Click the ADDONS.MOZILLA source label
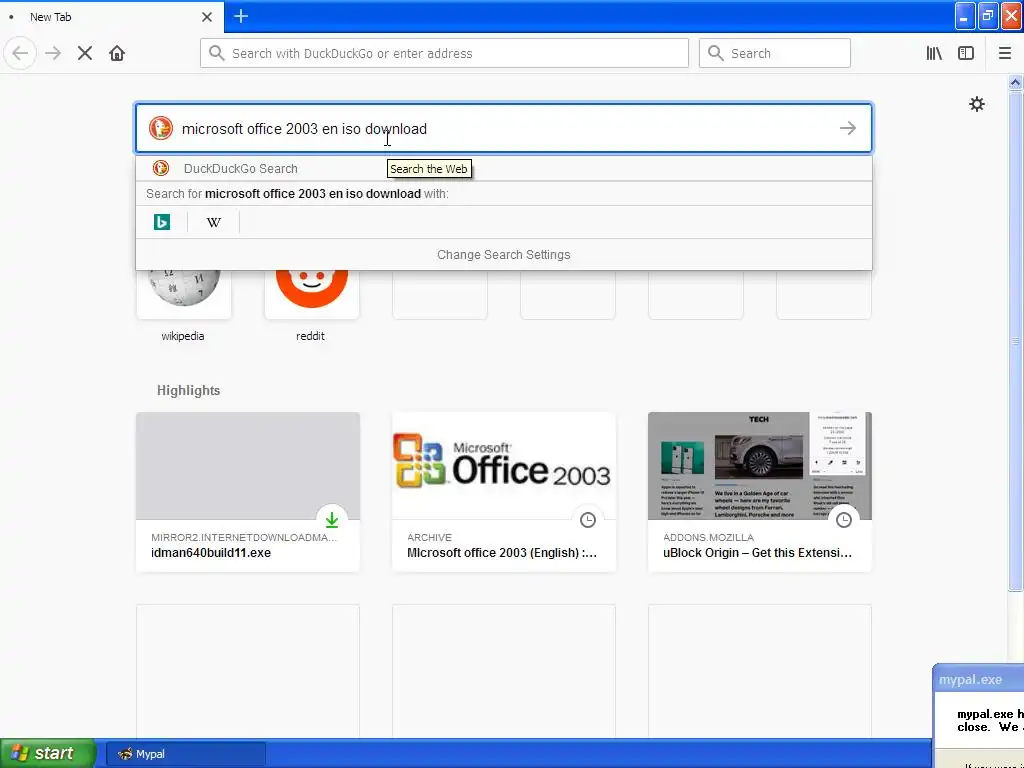Screen dimensions: 1024x768 [709, 537]
